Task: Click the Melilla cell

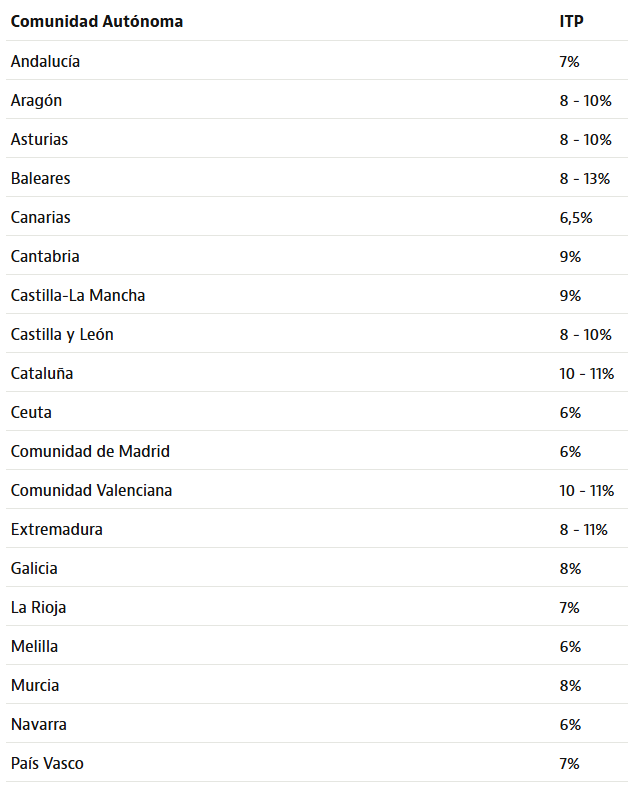Action: (34, 646)
